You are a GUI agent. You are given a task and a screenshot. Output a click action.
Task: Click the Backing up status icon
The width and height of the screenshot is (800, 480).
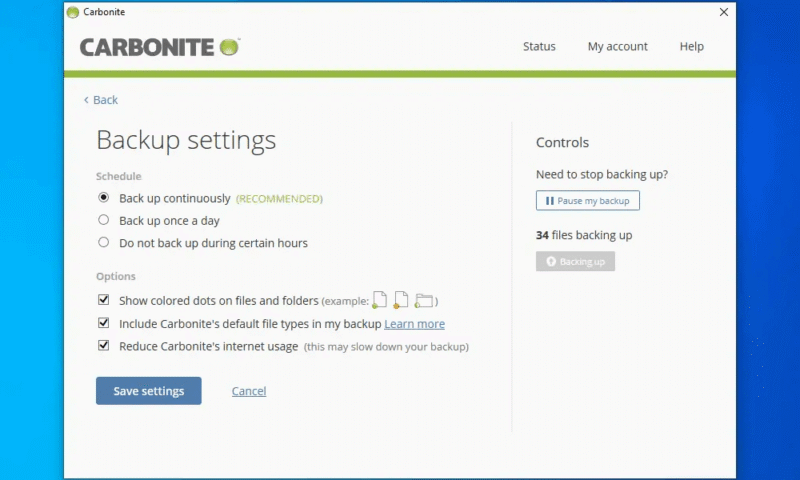[x=550, y=262]
